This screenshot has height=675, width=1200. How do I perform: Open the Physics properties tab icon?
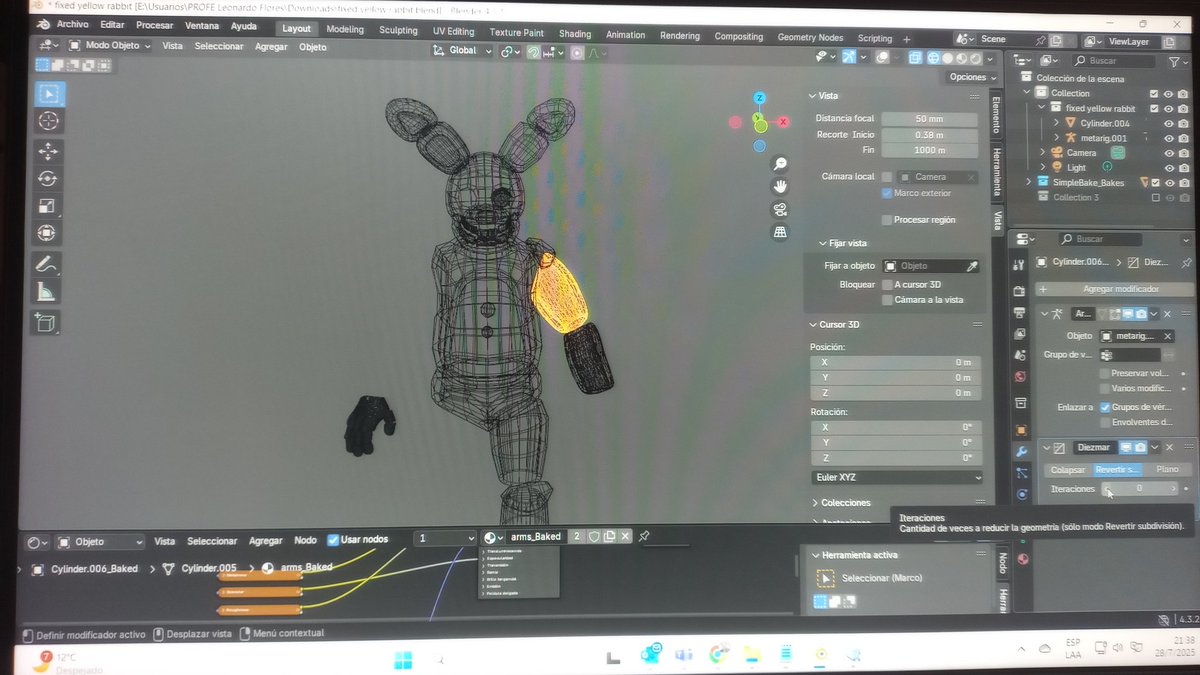click(1021, 494)
